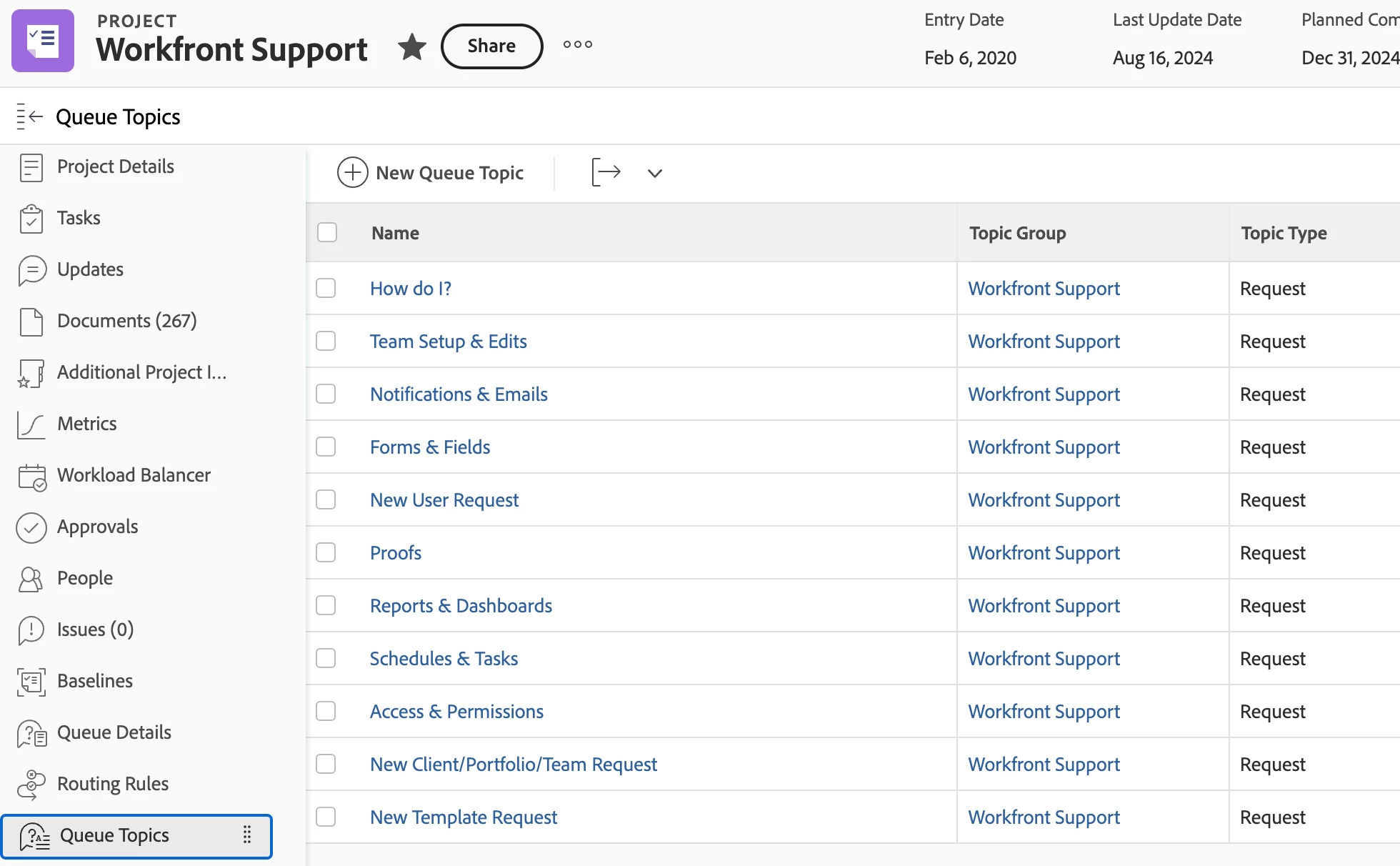Click the Name column header
The width and height of the screenshot is (1400, 866).
(395, 233)
